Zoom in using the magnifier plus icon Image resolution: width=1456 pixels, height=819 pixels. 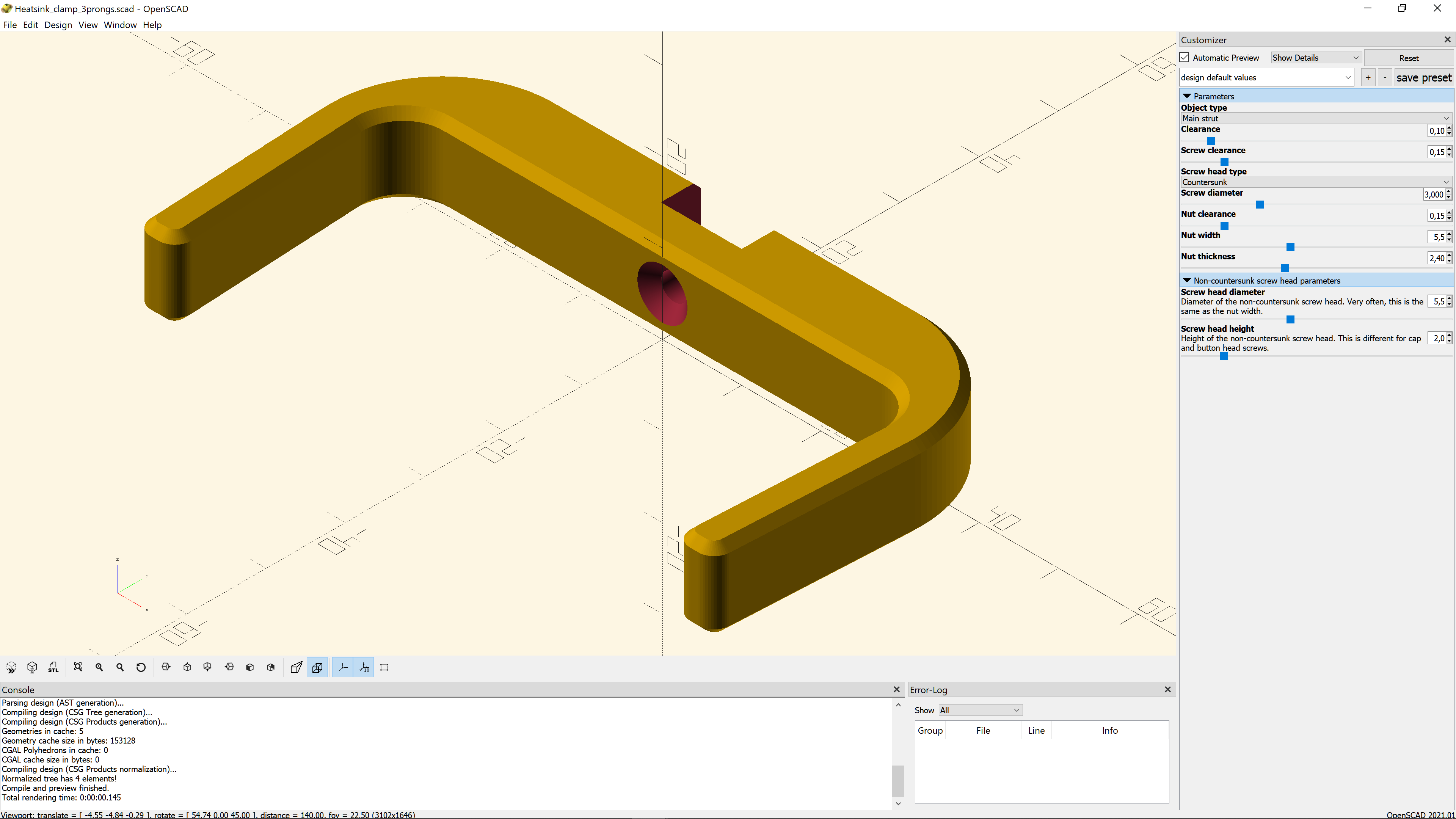coord(99,667)
